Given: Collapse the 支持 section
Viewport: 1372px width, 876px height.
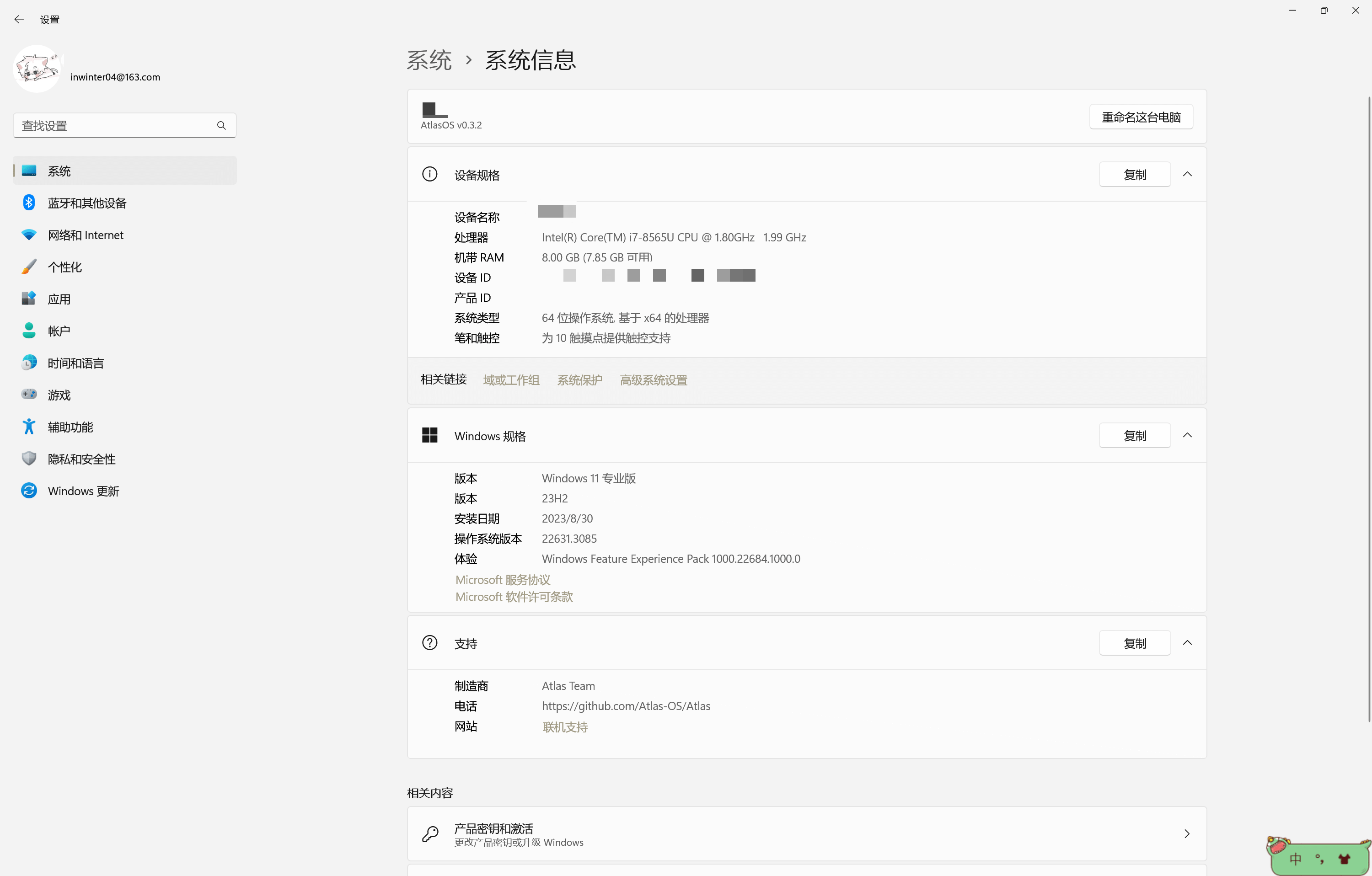Looking at the screenshot, I should (x=1187, y=642).
